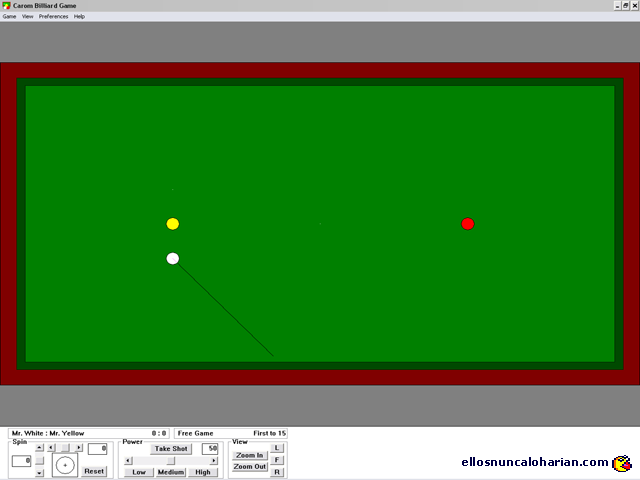This screenshot has height=480, width=640.
Task: Set power to Low
Action: (x=139, y=472)
